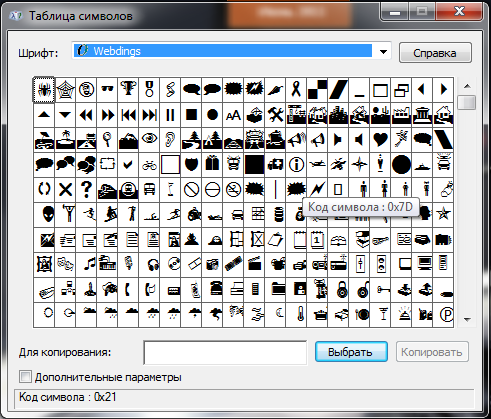Click the scrollbar down arrow
Image resolution: width=491 pixels, height=419 pixels.
click(467, 320)
